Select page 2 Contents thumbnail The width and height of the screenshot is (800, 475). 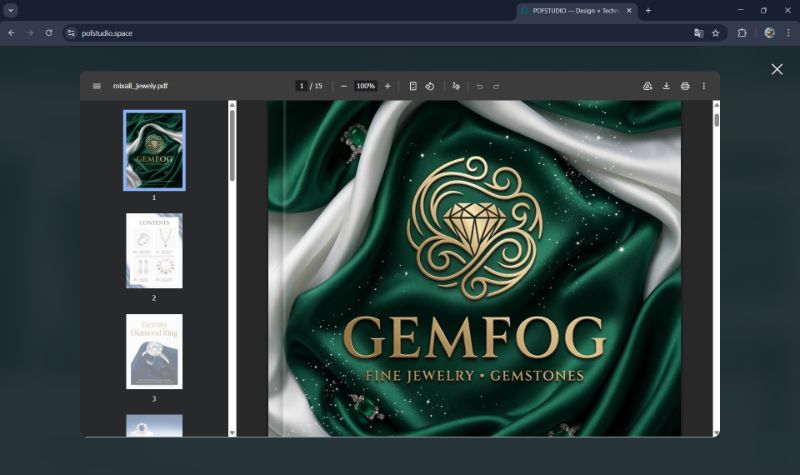pyautogui.click(x=154, y=251)
